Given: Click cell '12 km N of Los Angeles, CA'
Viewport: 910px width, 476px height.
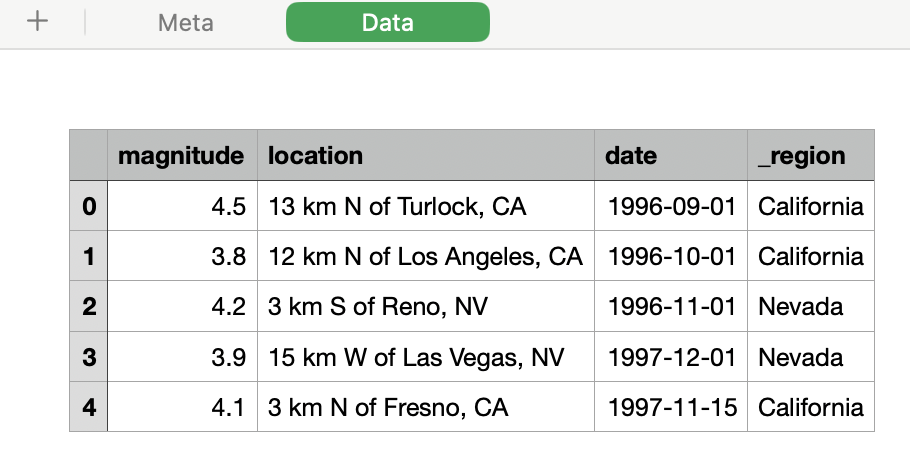Looking at the screenshot, I should click(426, 256).
